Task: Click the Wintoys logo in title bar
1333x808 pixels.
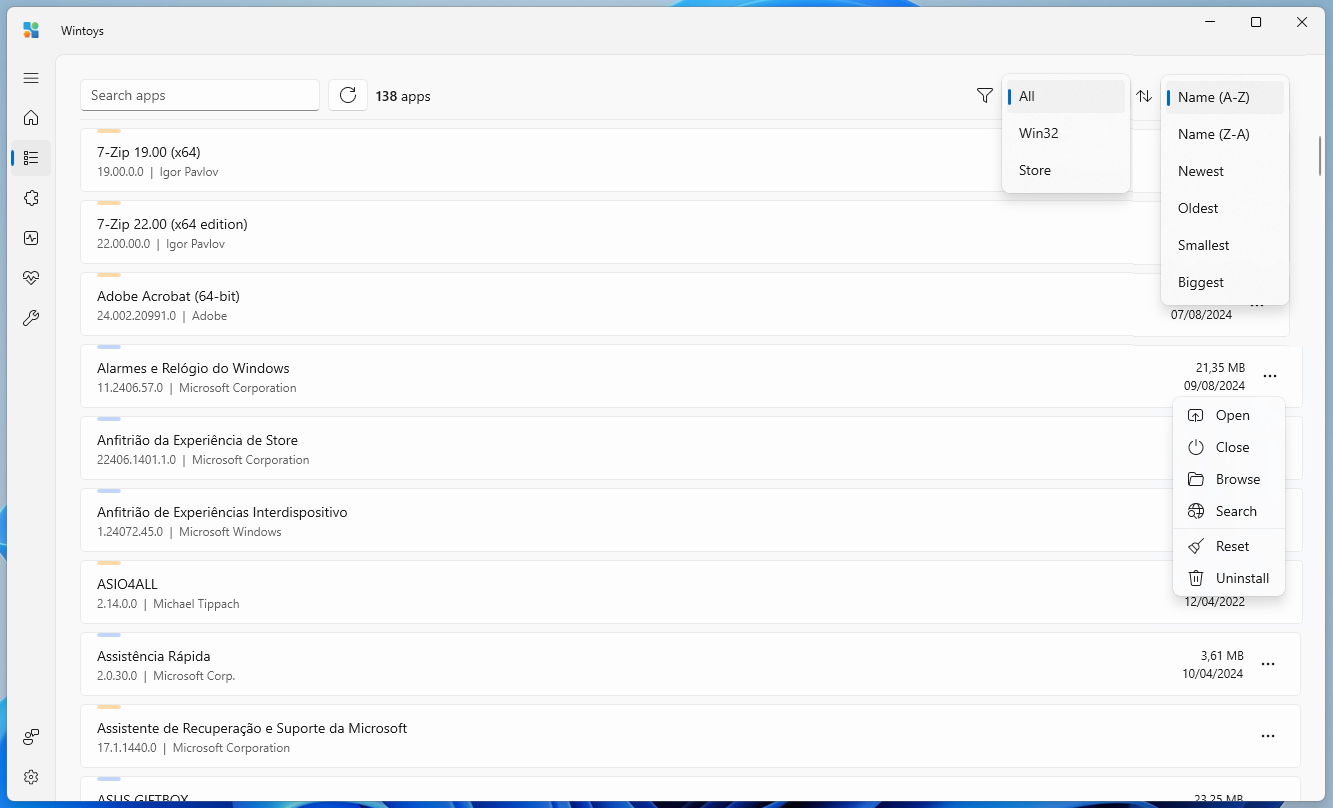Action: pos(31,30)
